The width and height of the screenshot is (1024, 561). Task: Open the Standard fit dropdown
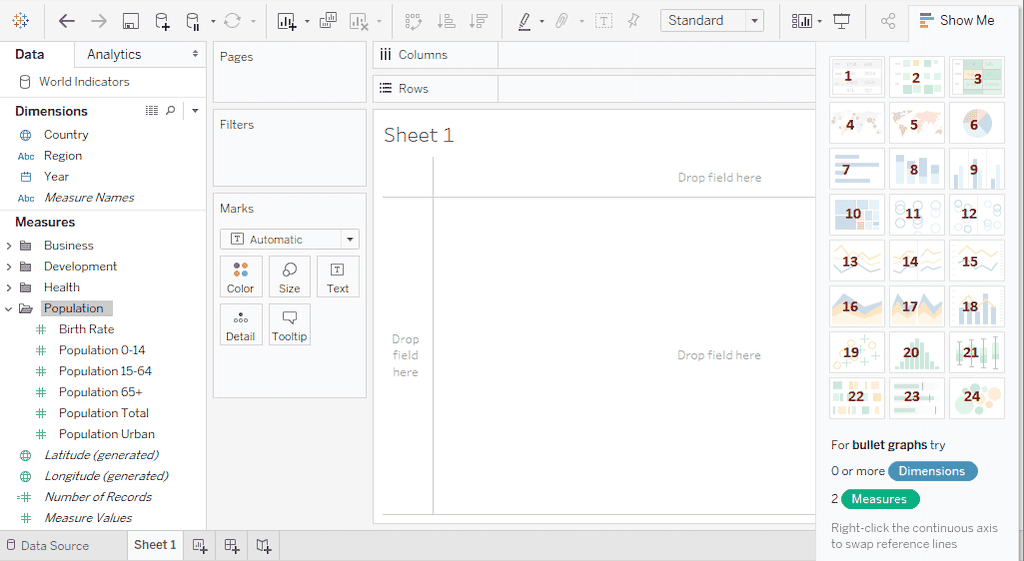(x=712, y=20)
